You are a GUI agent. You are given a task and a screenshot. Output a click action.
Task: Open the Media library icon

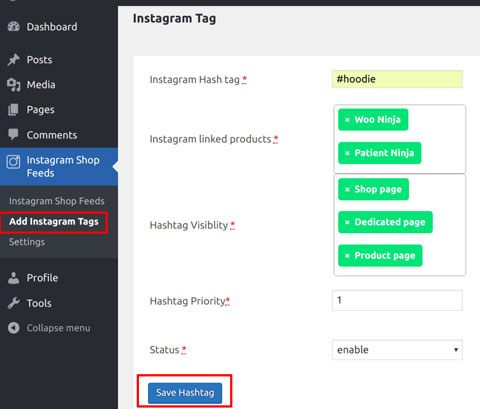point(14,85)
